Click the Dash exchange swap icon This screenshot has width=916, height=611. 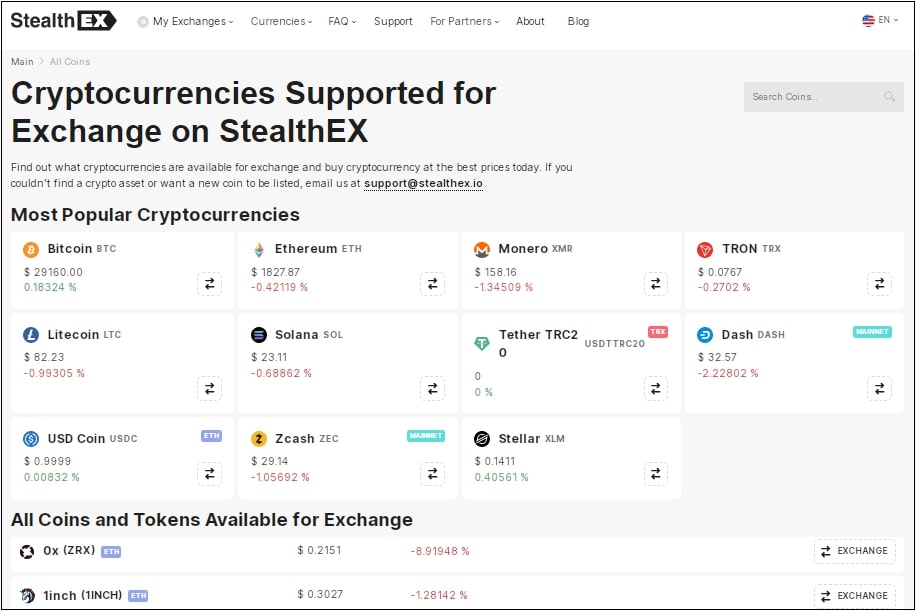tap(879, 388)
